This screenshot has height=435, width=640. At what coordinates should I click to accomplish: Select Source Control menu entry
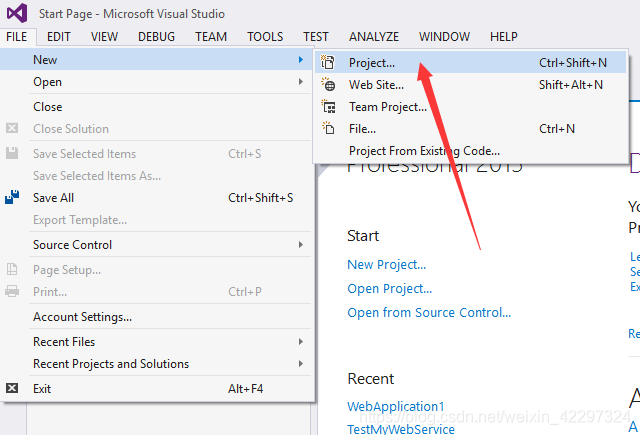157,244
